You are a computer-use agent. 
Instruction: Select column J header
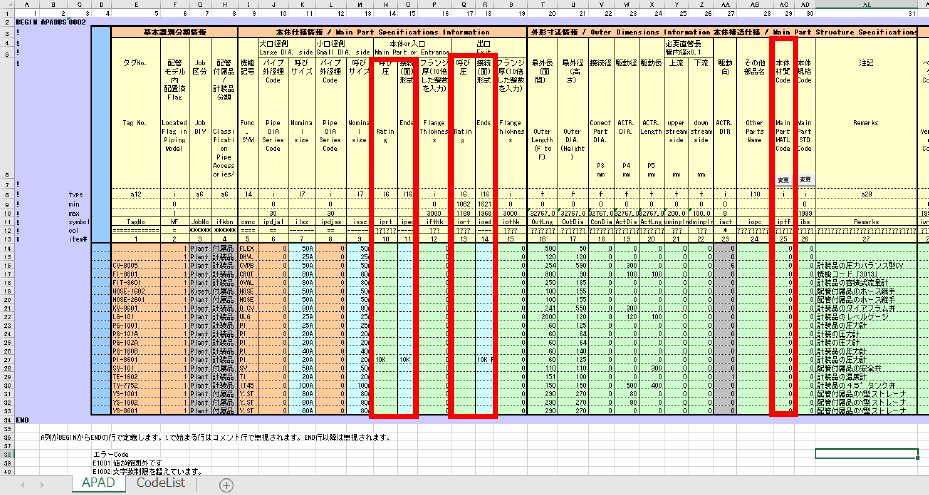273,4
